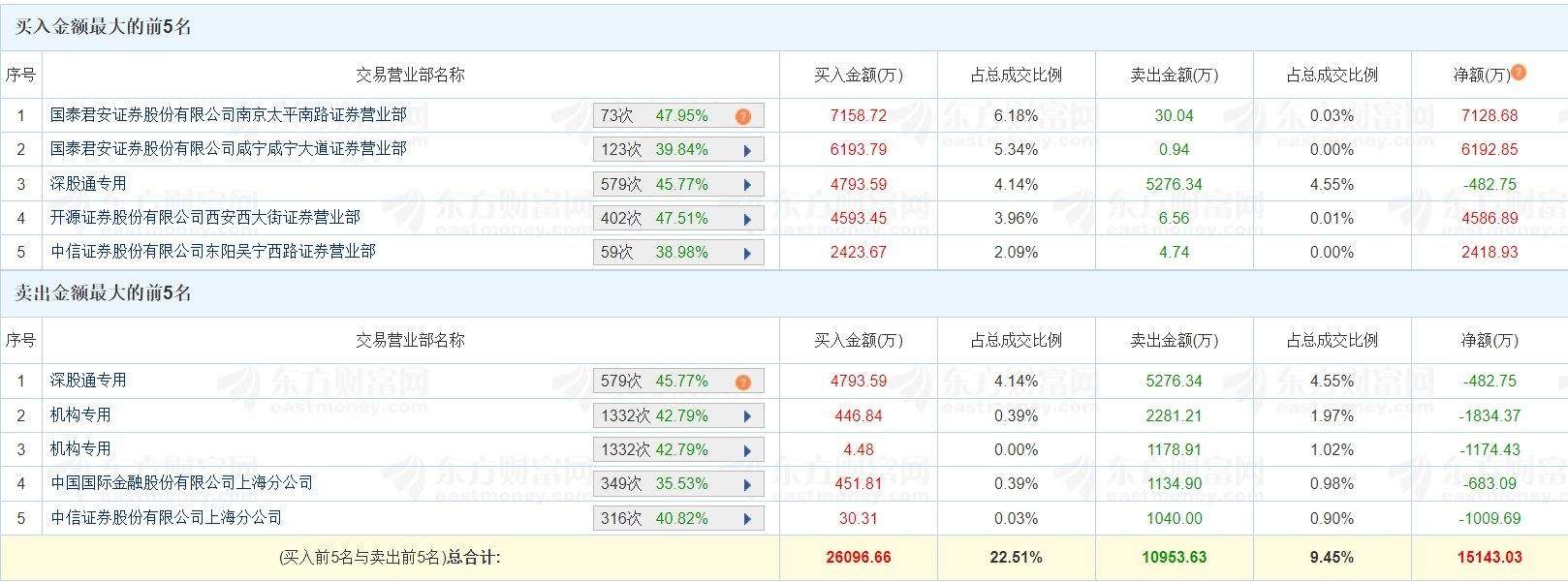
Task: Open 开源证券西安西大街证券营业部 link
Action: pyautogui.click(x=204, y=218)
